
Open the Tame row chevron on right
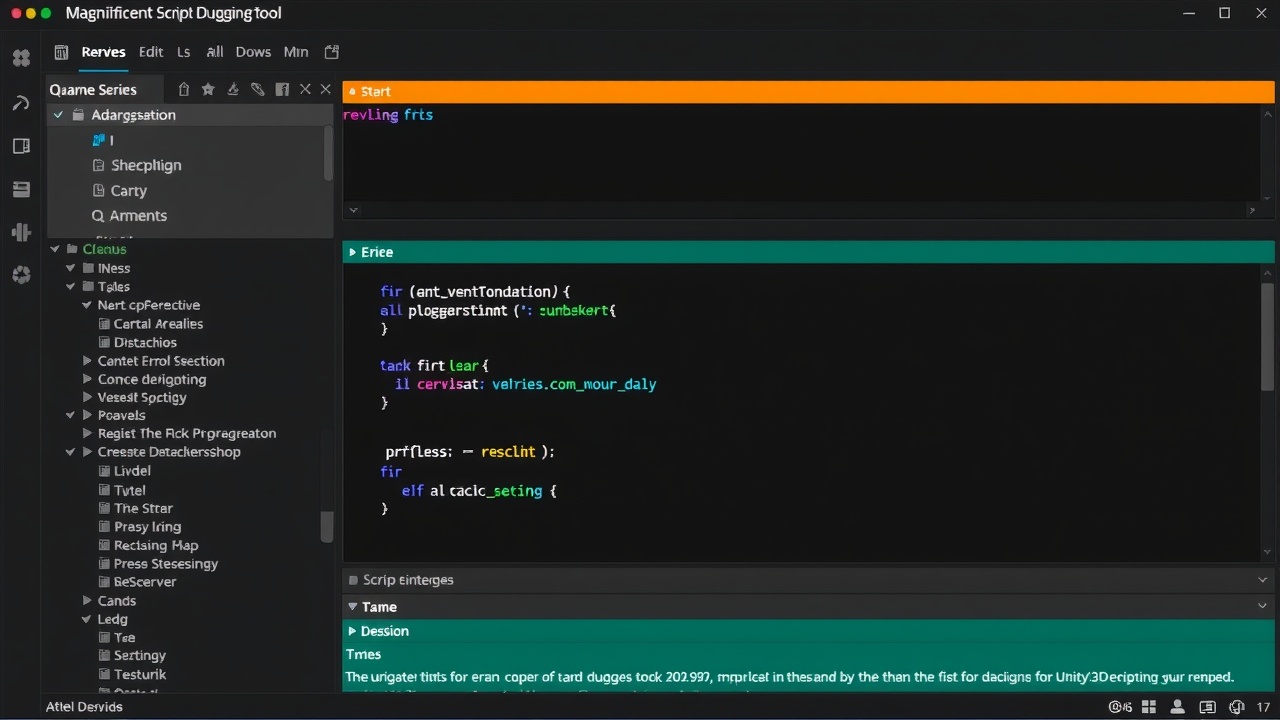(x=1262, y=606)
